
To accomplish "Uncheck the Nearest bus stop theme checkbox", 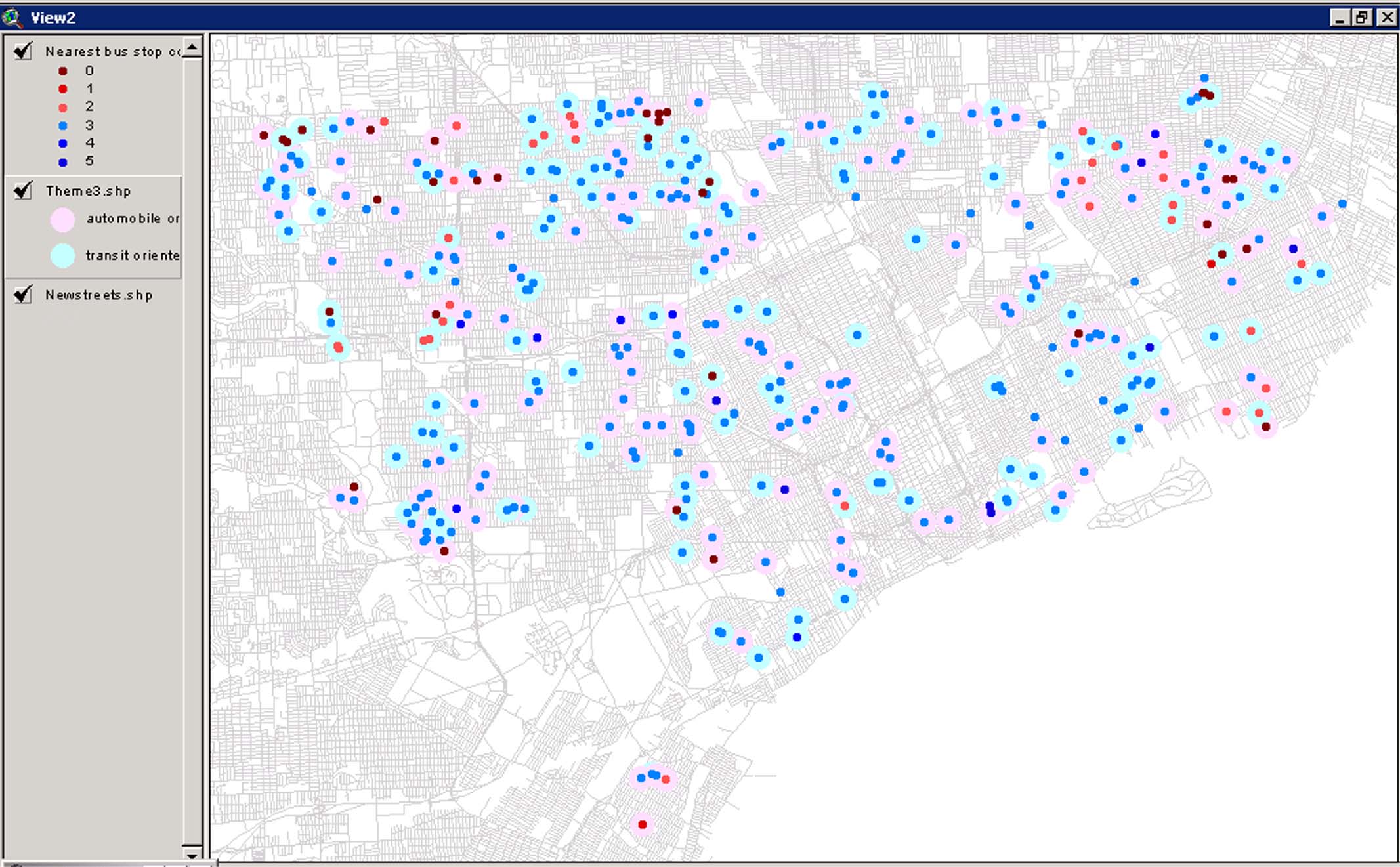I will point(23,51).
